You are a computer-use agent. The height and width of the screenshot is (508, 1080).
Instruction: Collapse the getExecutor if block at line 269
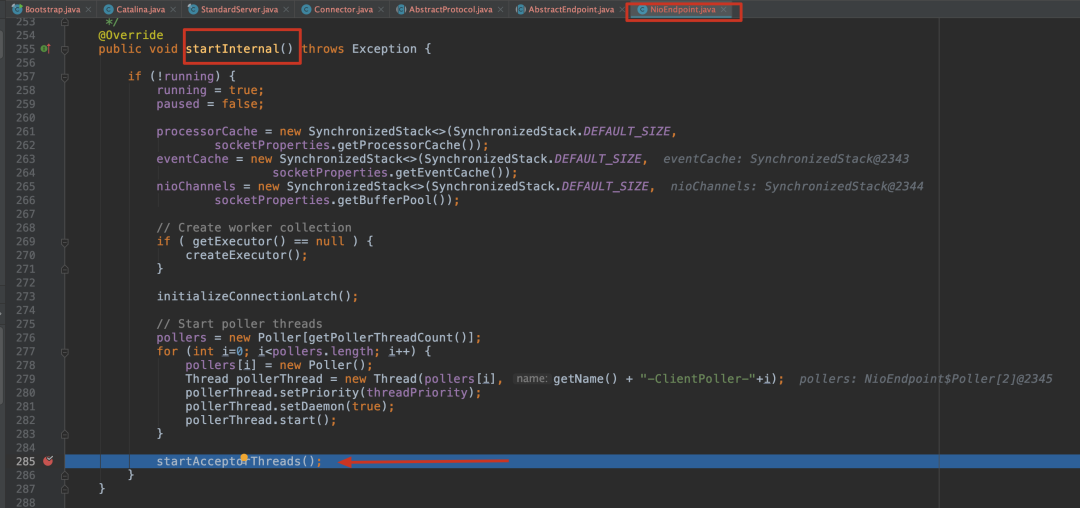coord(62,241)
